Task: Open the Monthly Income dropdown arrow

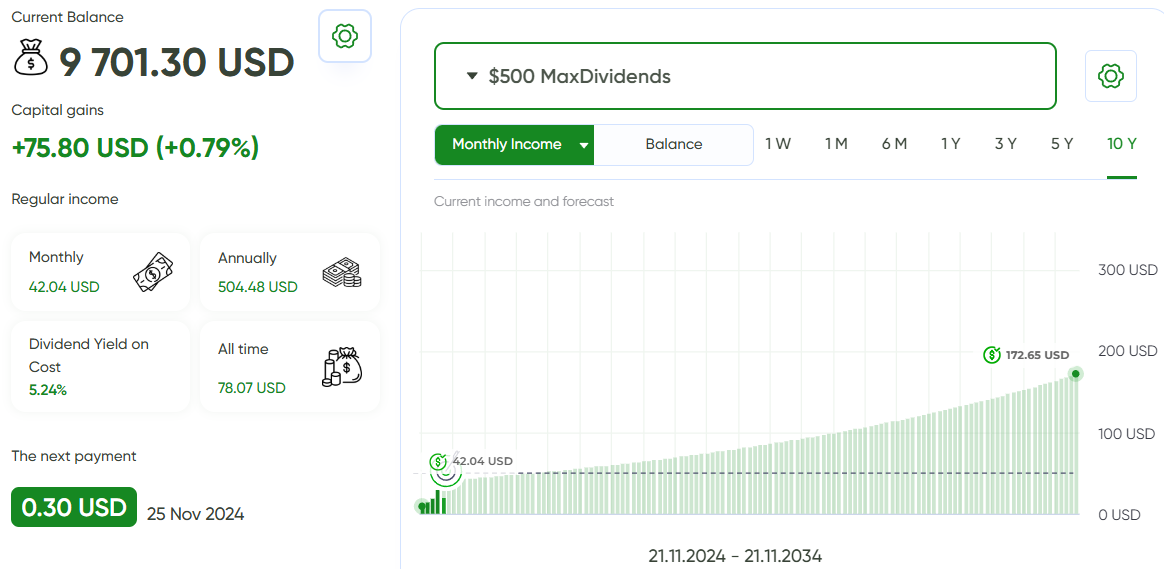Action: (583, 146)
